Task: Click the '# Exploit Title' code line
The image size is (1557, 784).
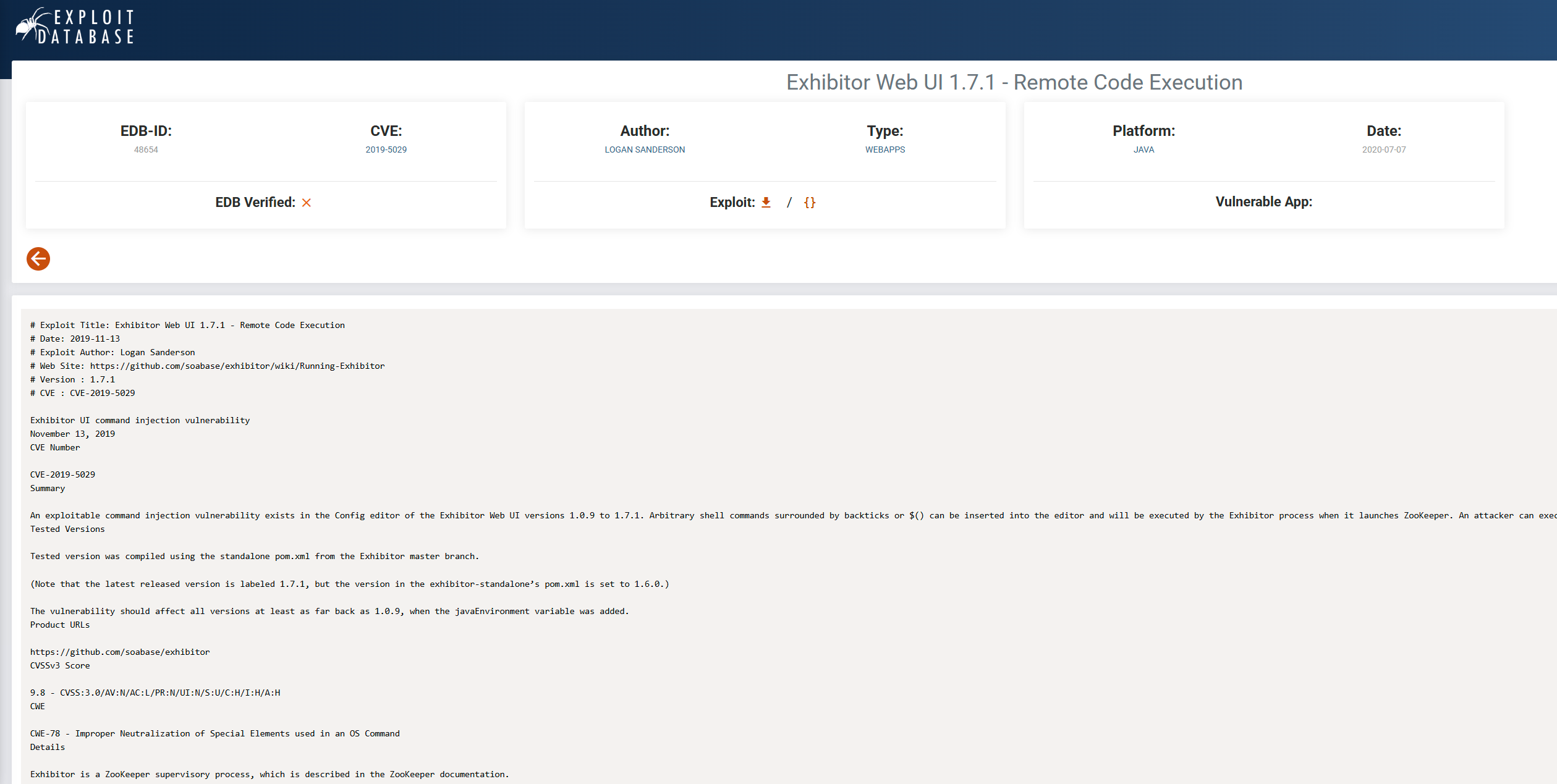Action: [x=187, y=325]
